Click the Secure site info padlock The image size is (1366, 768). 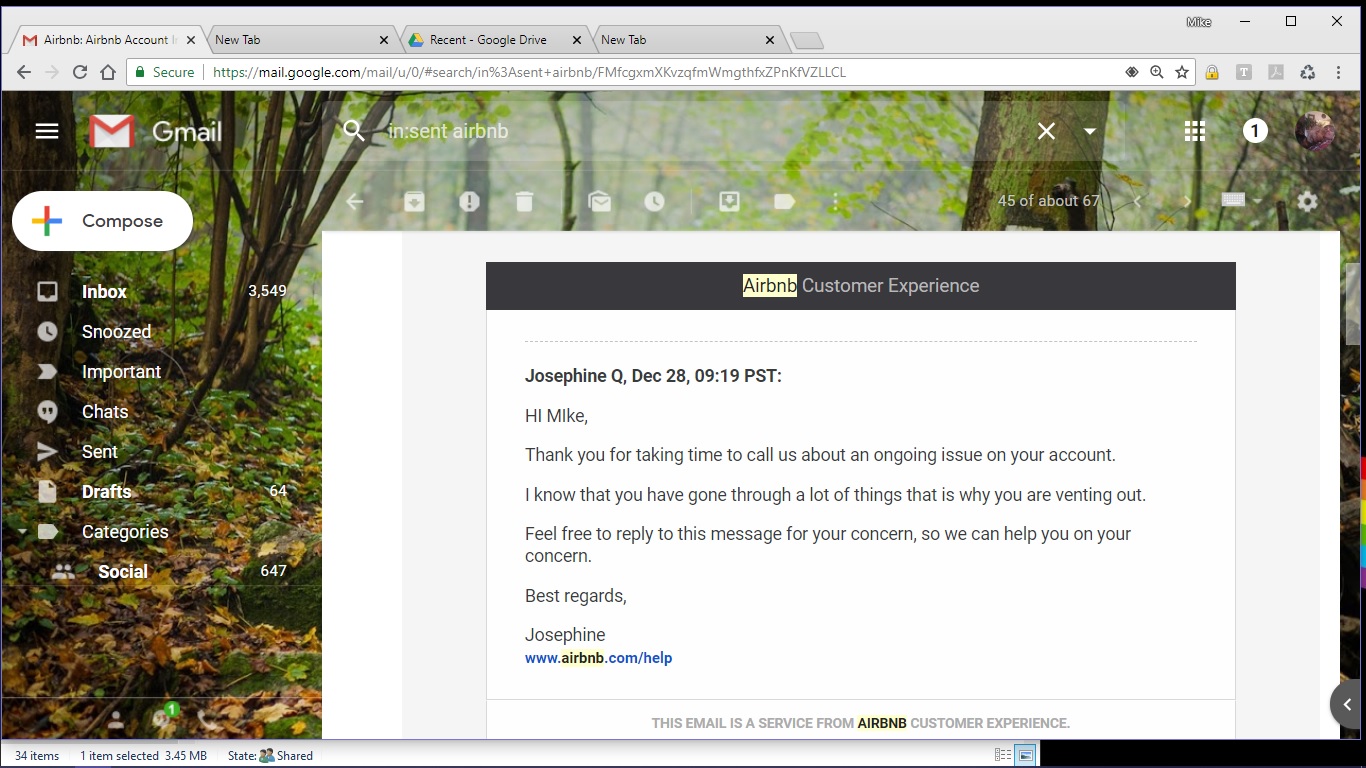tap(165, 72)
